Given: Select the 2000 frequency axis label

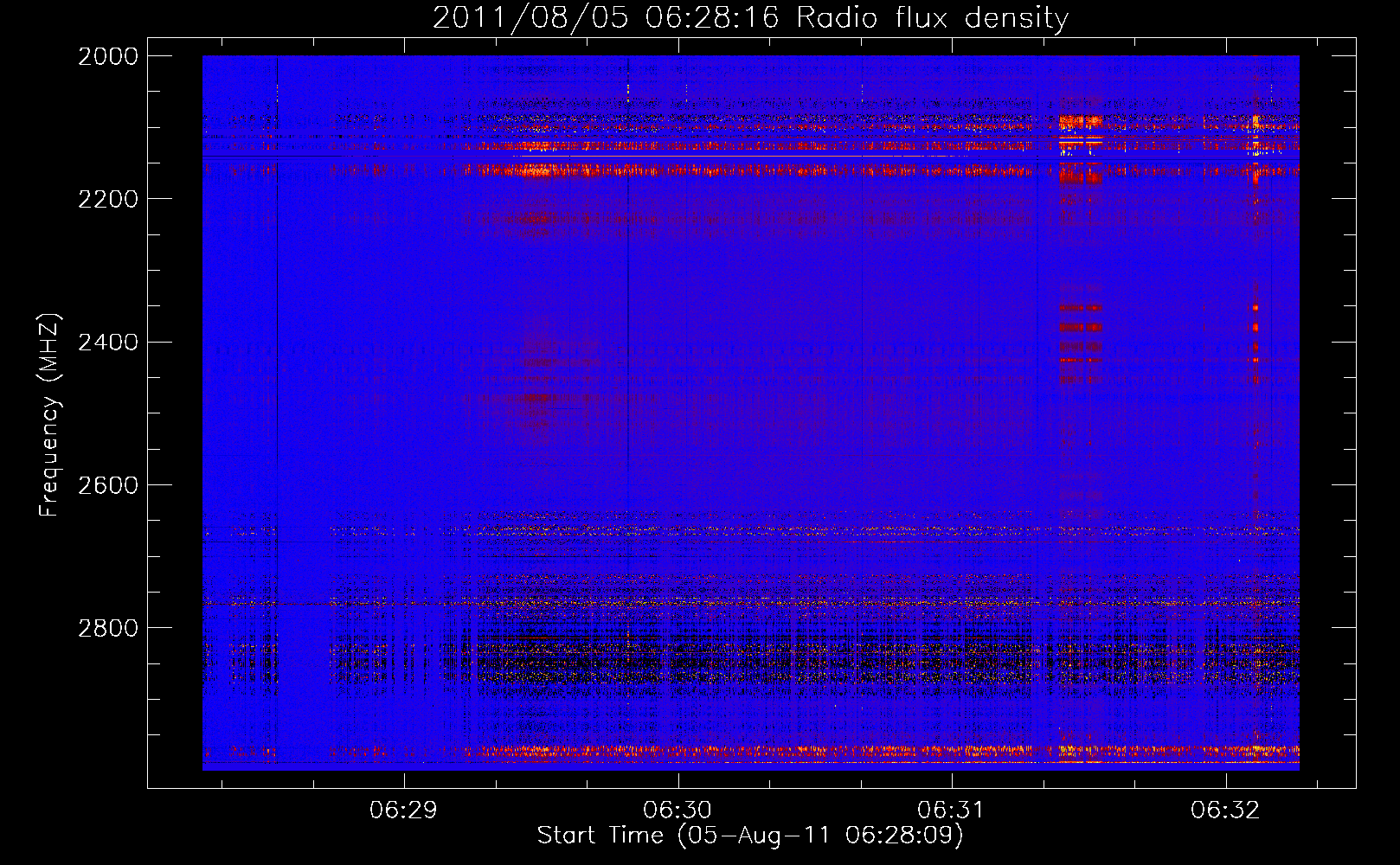Looking at the screenshot, I should coord(108,56).
